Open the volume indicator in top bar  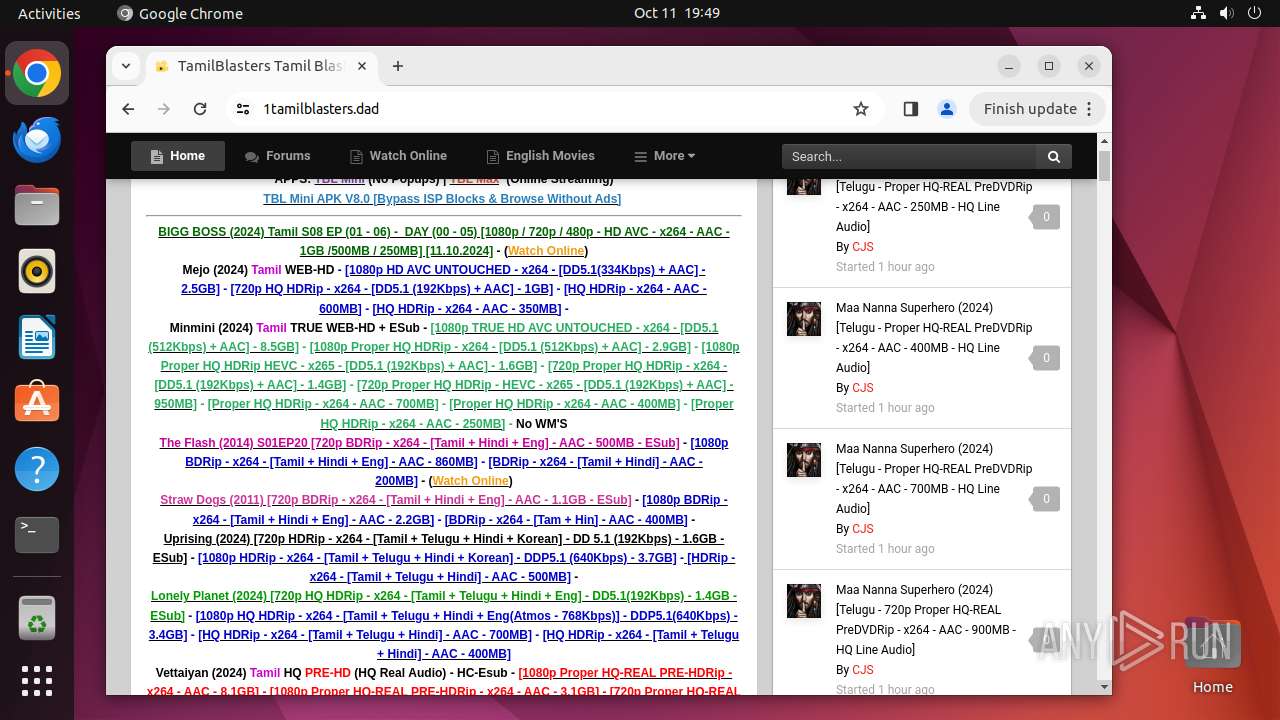(x=1226, y=13)
